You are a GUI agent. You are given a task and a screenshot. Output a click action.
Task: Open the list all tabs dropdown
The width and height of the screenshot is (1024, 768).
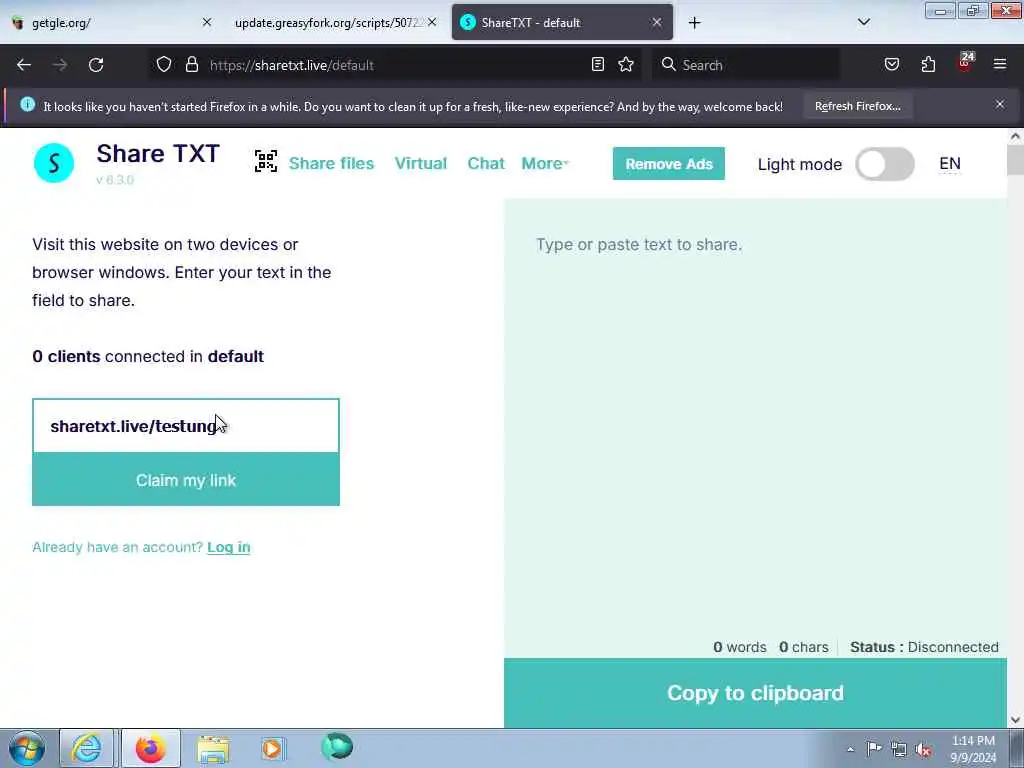864,22
